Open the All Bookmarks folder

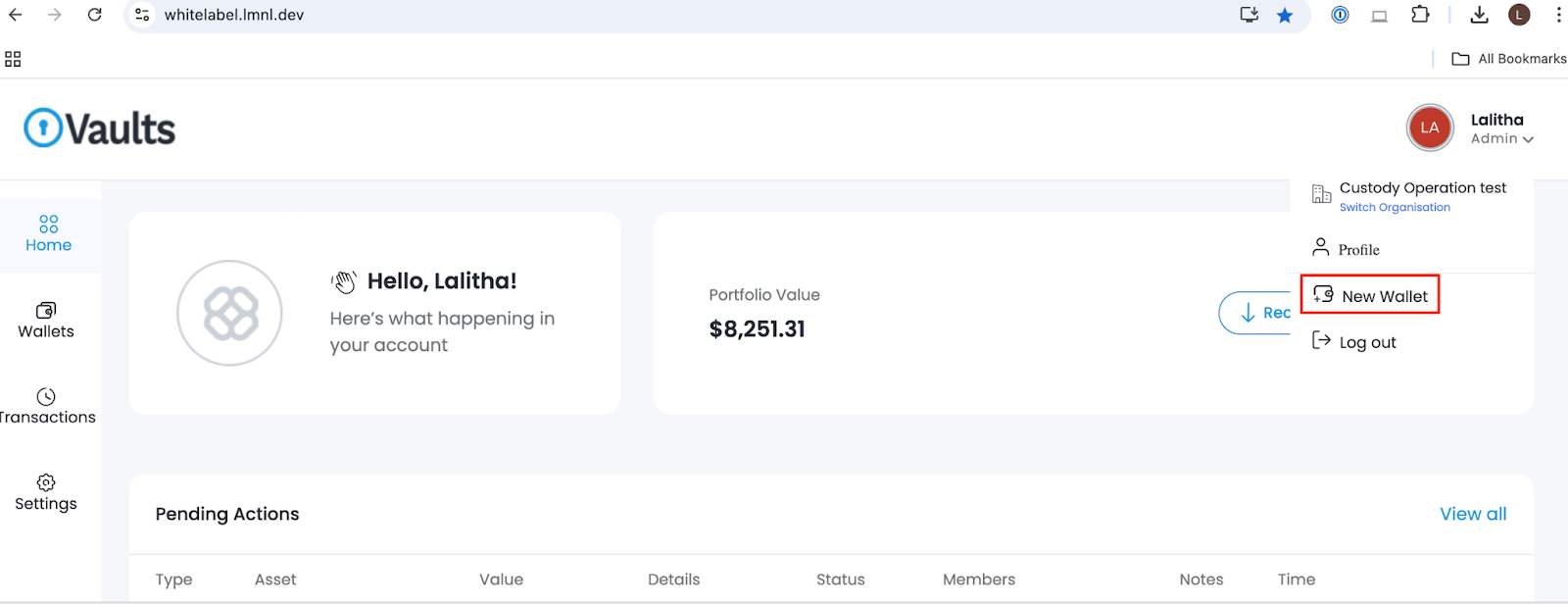(1508, 59)
